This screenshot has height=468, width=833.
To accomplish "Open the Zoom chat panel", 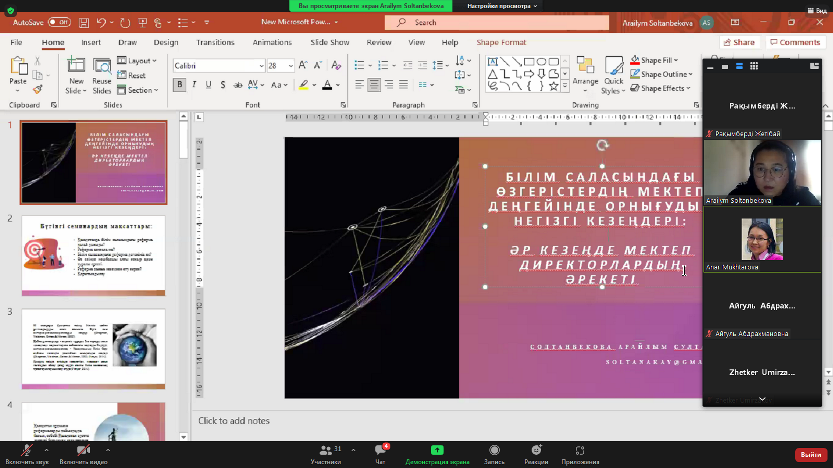I will 380,452.
